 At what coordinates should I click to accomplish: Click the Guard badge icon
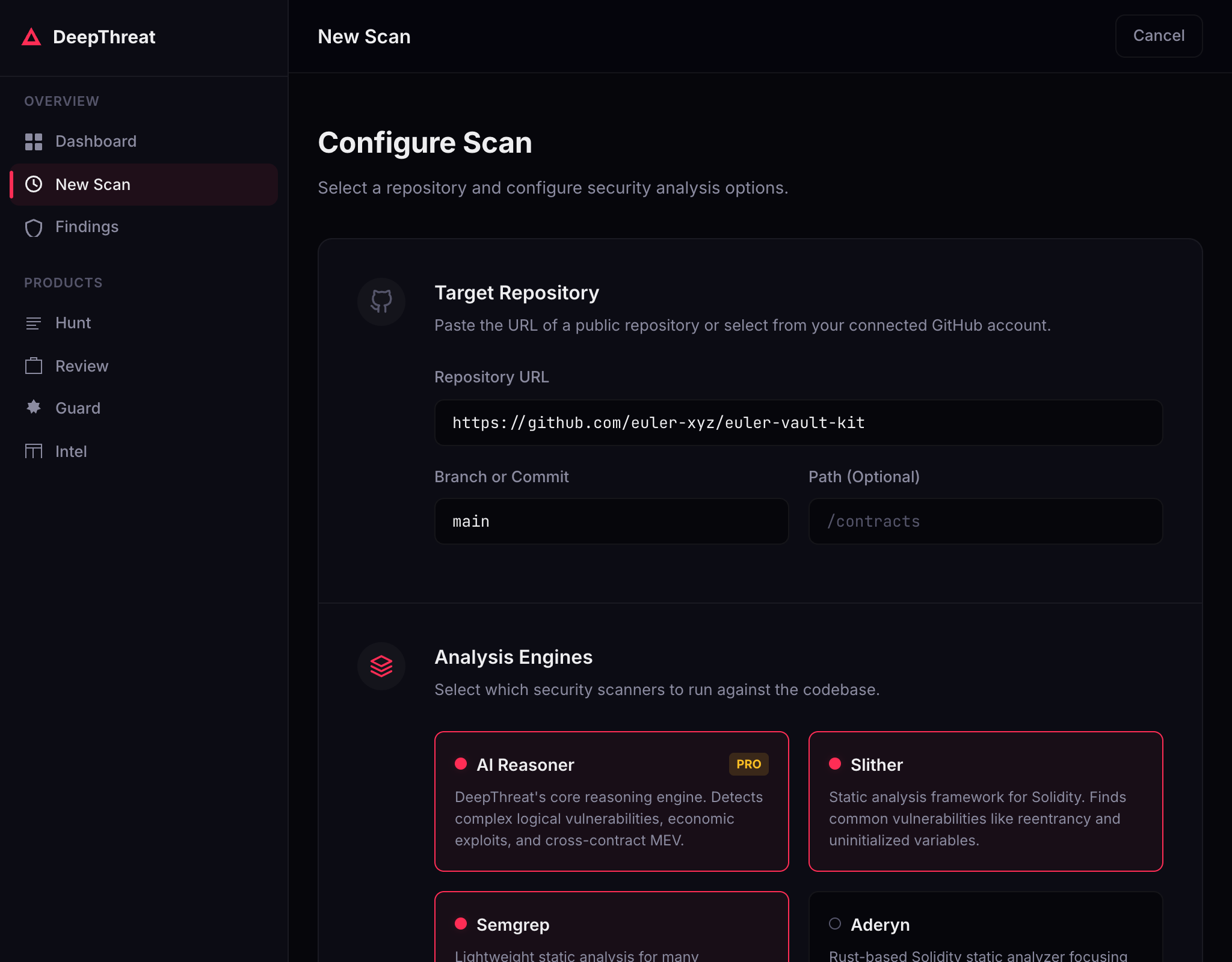(x=34, y=408)
